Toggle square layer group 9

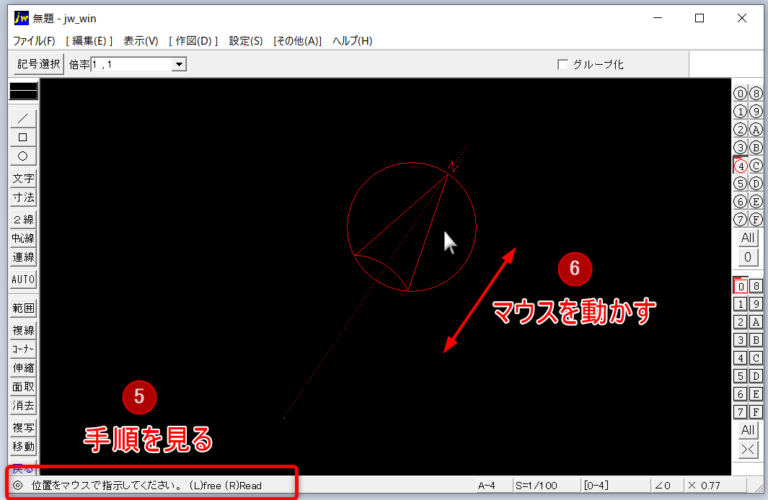756,304
